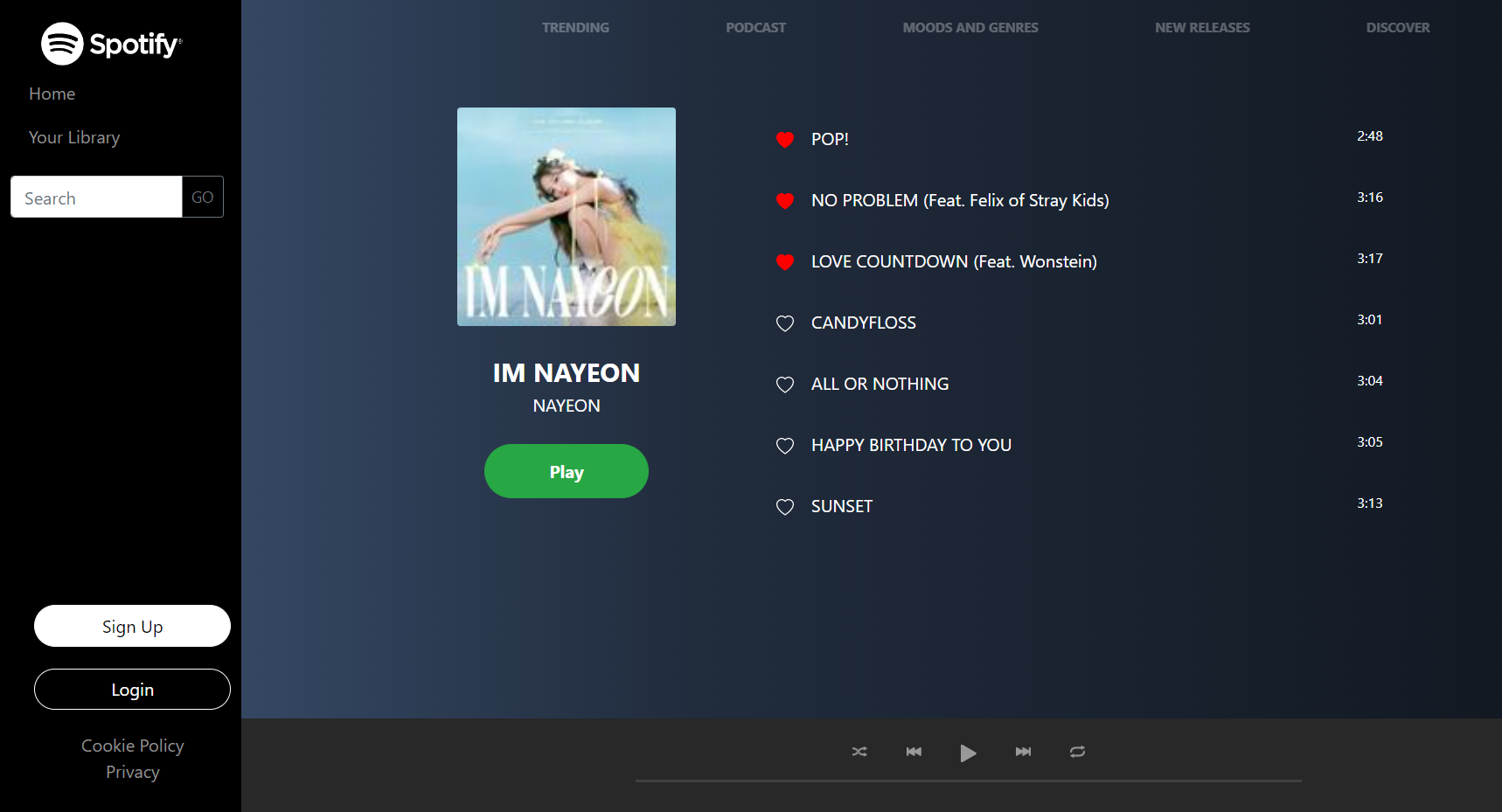Click the Sign Up button
Image resolution: width=1502 pixels, height=812 pixels.
(x=132, y=626)
